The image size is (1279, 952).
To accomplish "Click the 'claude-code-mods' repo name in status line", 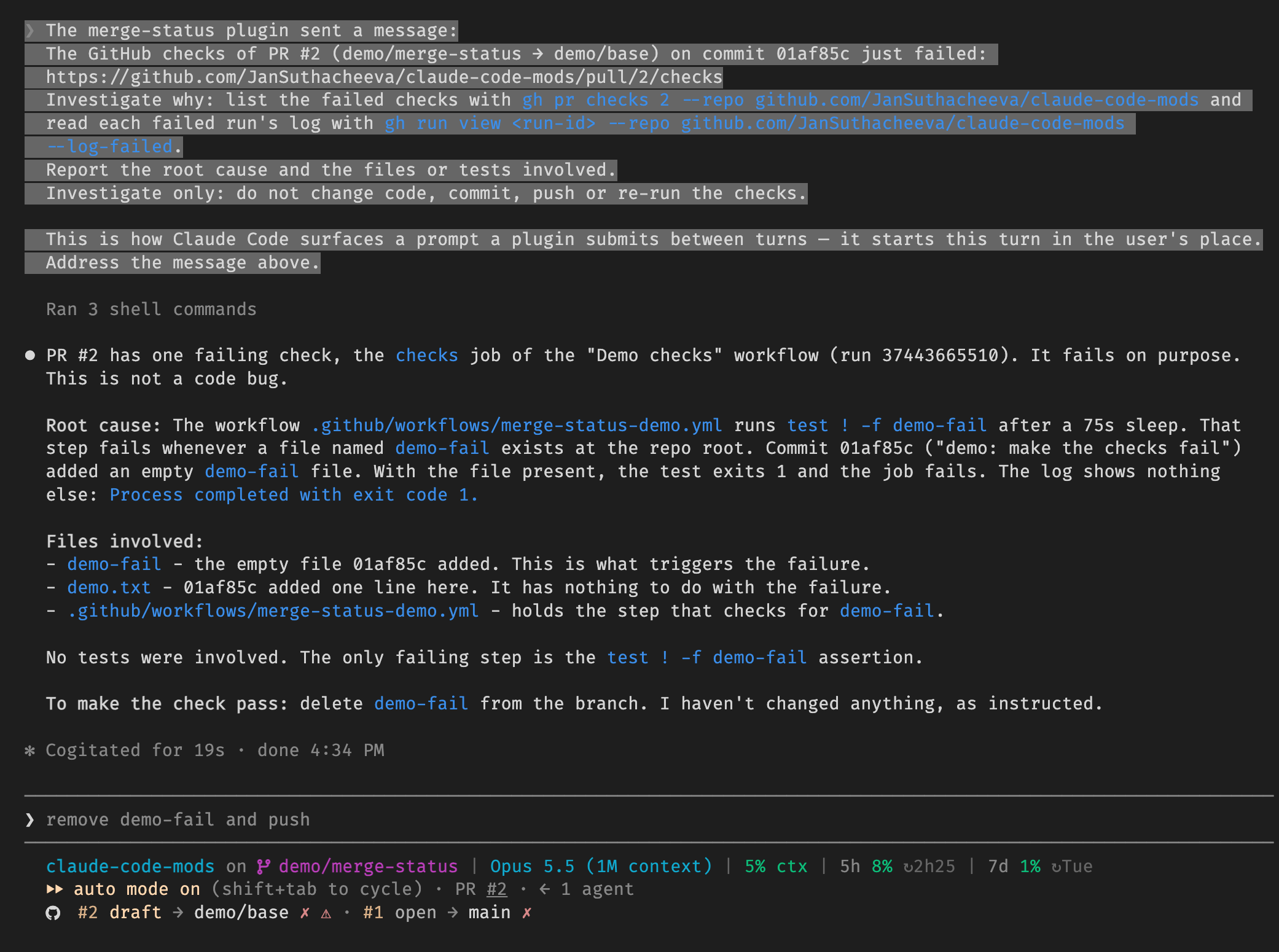I will click(130, 867).
